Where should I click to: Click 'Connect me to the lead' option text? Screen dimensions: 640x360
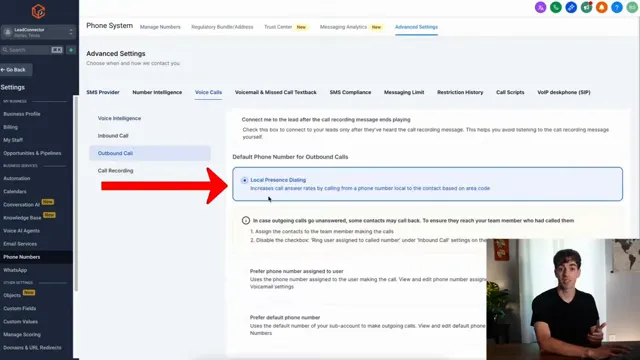click(x=326, y=120)
